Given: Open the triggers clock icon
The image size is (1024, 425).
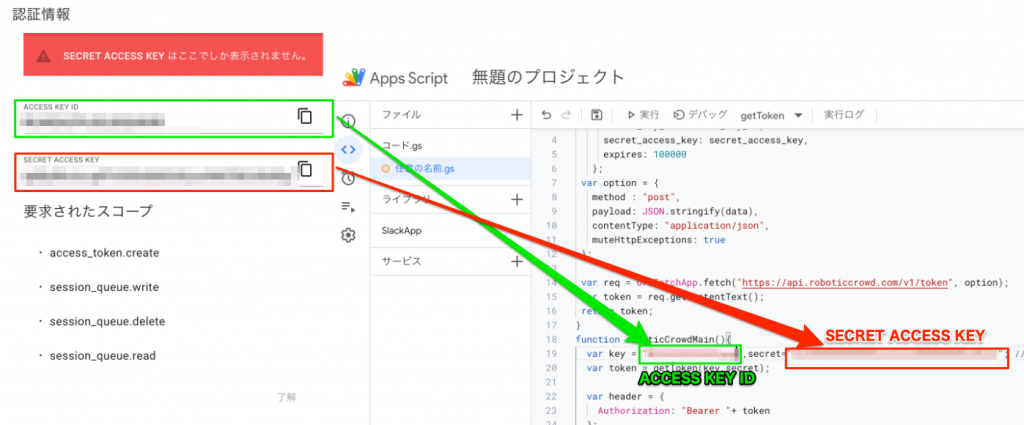Looking at the screenshot, I should click(349, 178).
